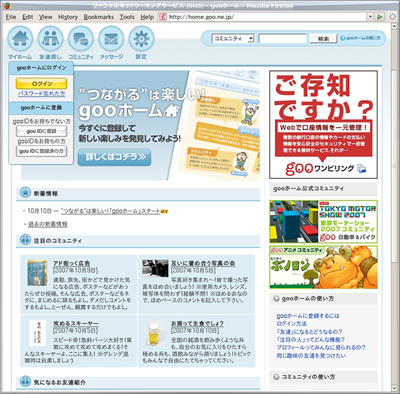Open the コミュニティ speech bubbles icon
The image size is (400, 394).
point(81,39)
